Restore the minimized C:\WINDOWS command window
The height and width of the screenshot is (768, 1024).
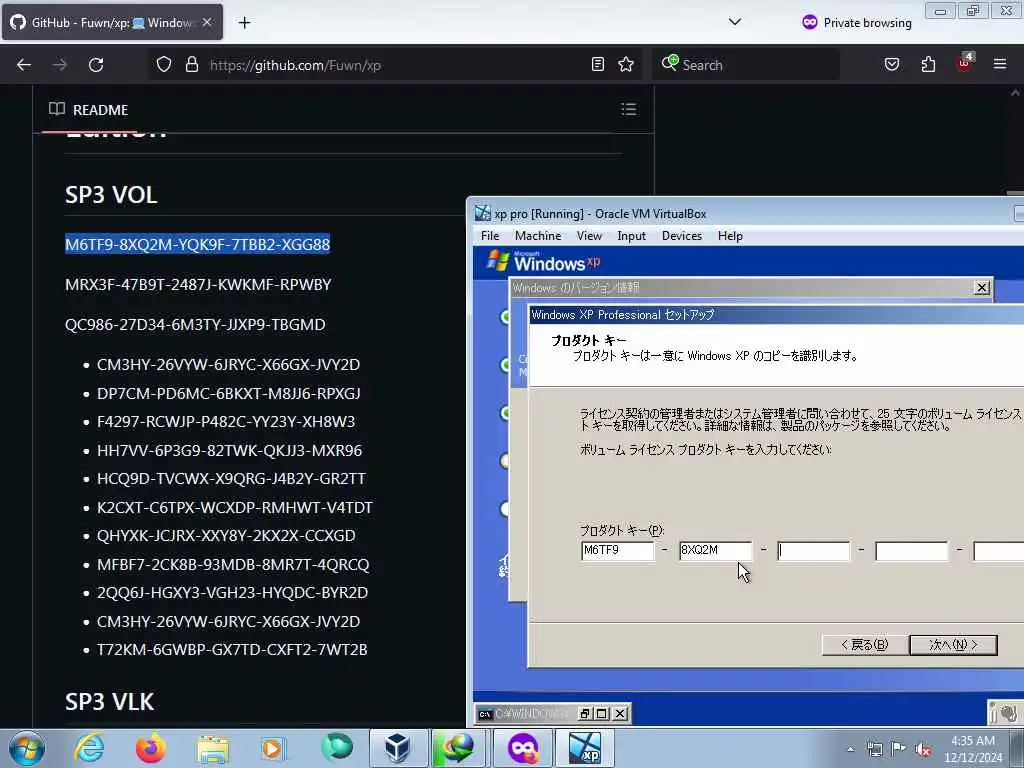click(585, 714)
